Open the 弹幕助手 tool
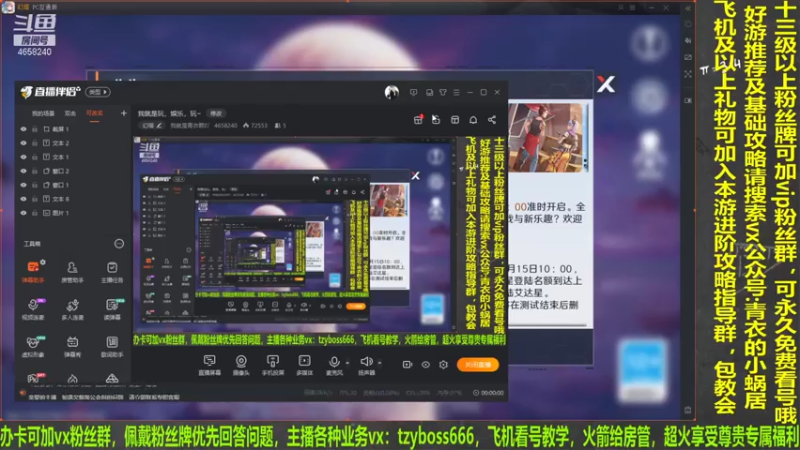This screenshot has height=450, width=800. [33, 271]
